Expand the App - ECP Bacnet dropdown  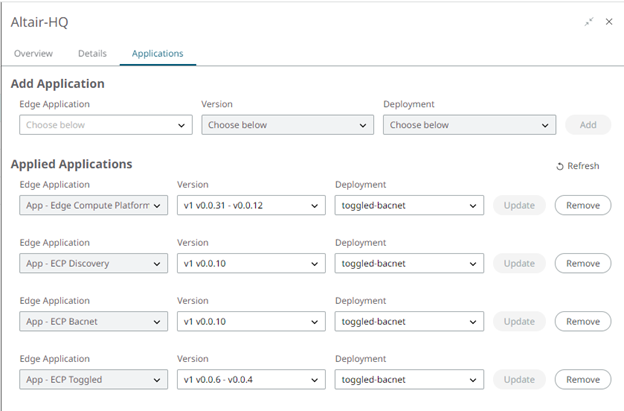pos(93,321)
